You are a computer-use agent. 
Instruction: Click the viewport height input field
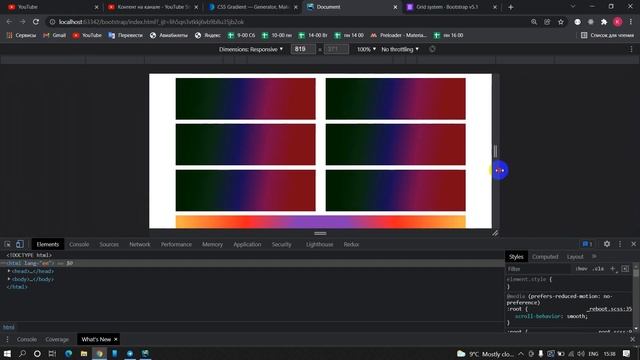coord(336,49)
